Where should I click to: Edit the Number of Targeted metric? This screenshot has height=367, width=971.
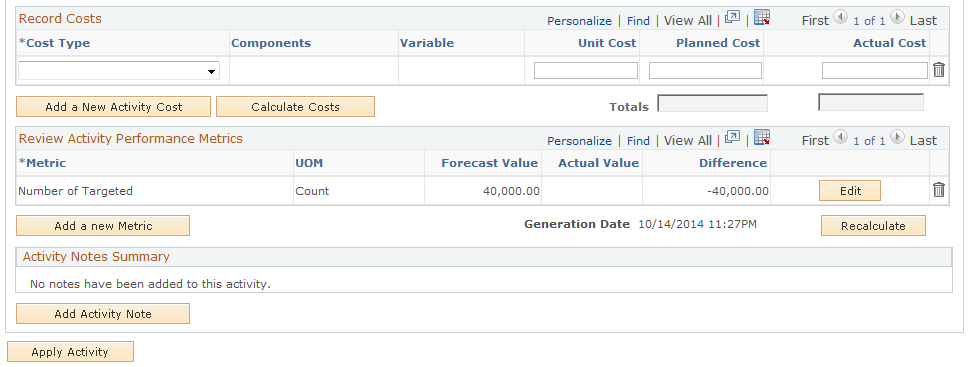[x=850, y=191]
